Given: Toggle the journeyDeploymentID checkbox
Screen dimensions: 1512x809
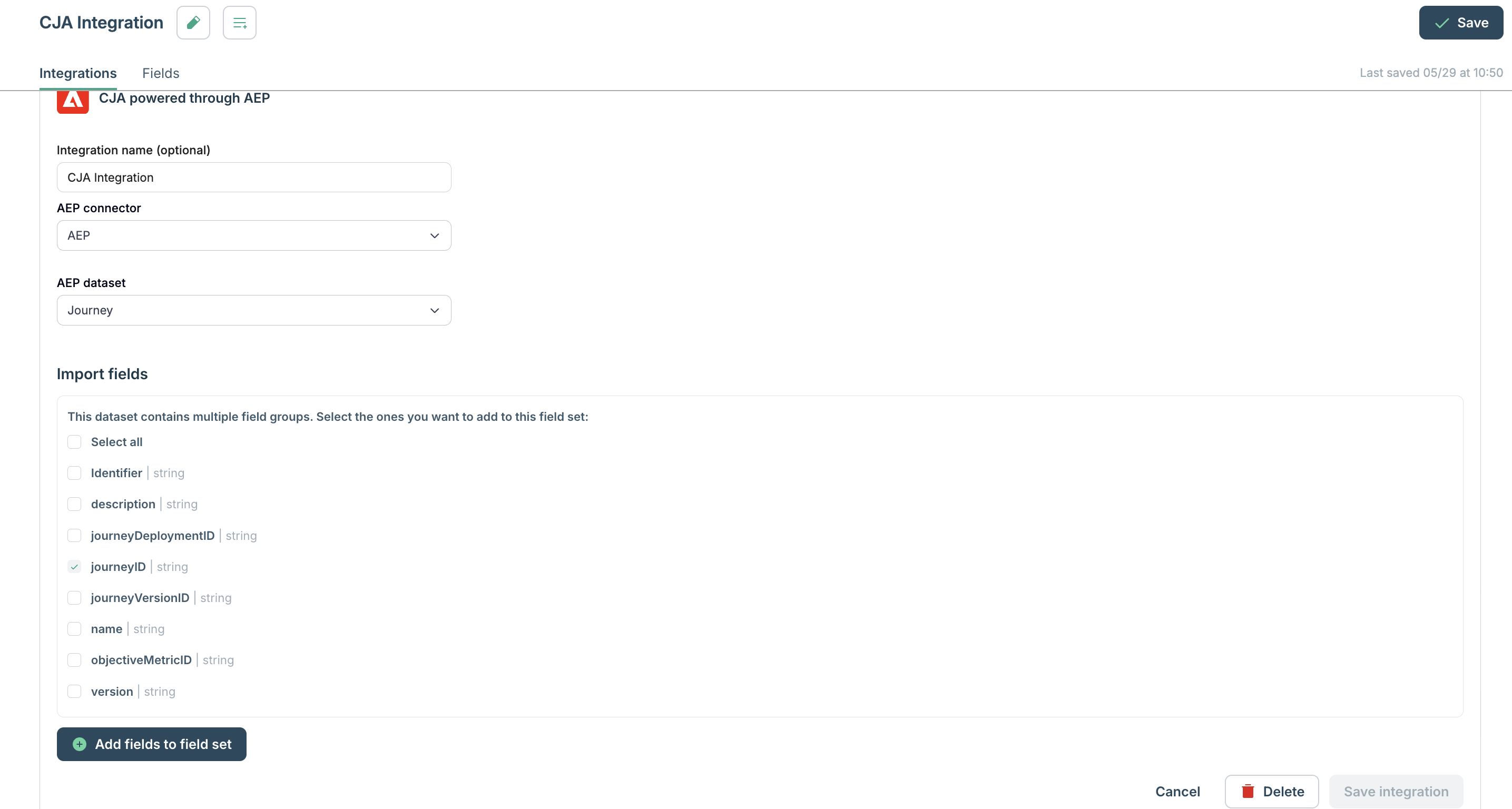Looking at the screenshot, I should tap(74, 535).
